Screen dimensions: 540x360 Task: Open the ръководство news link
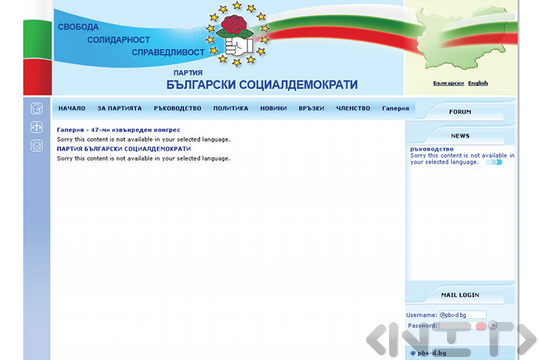pos(432,149)
